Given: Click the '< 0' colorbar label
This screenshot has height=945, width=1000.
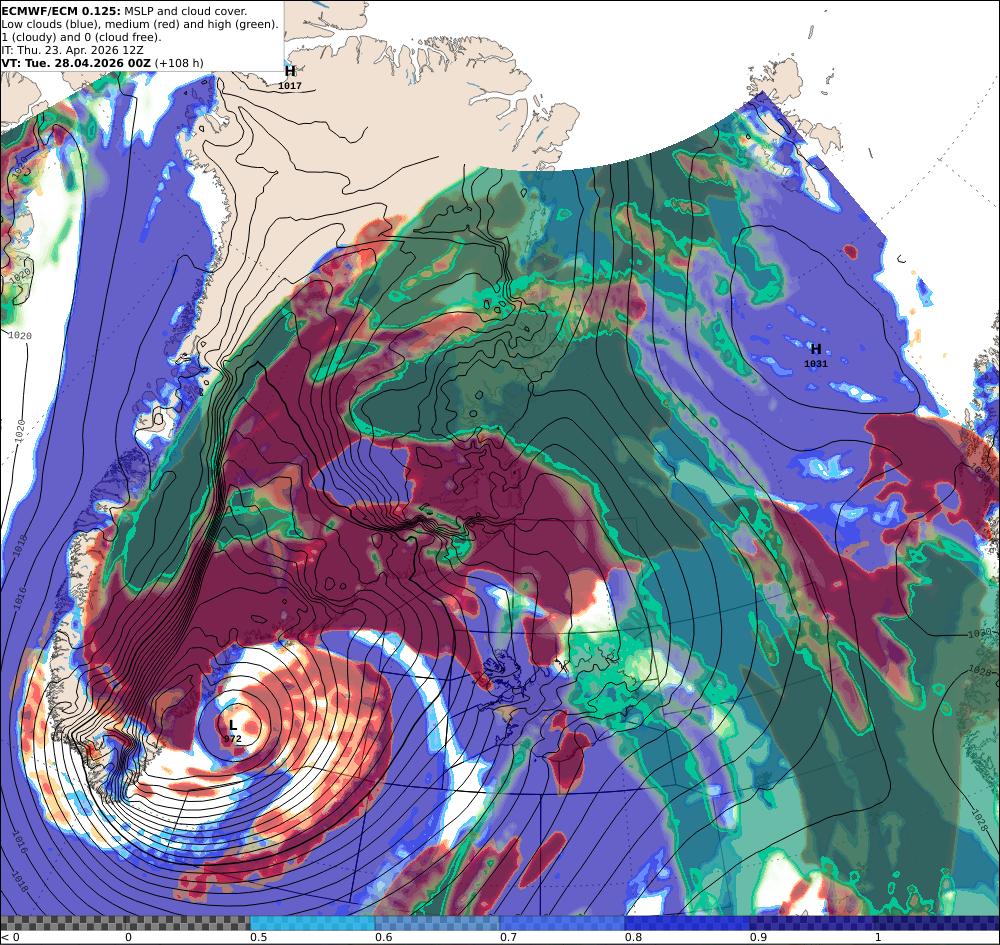Looking at the screenshot, I should click(10, 937).
